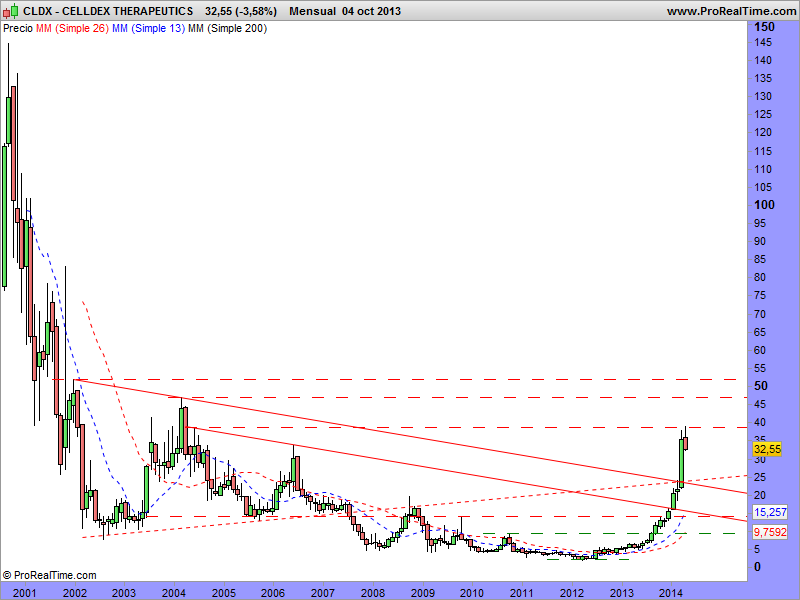Click the 120 level on price axis
The height and width of the screenshot is (600, 800).
pyautogui.click(x=763, y=133)
